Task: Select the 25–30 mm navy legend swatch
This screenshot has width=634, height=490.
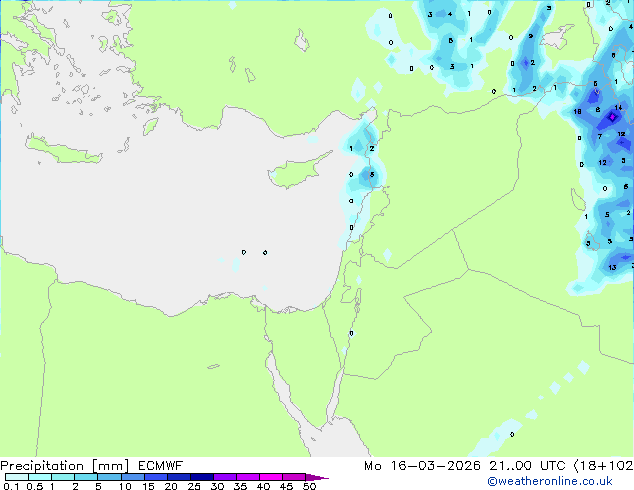Action: (x=202, y=477)
